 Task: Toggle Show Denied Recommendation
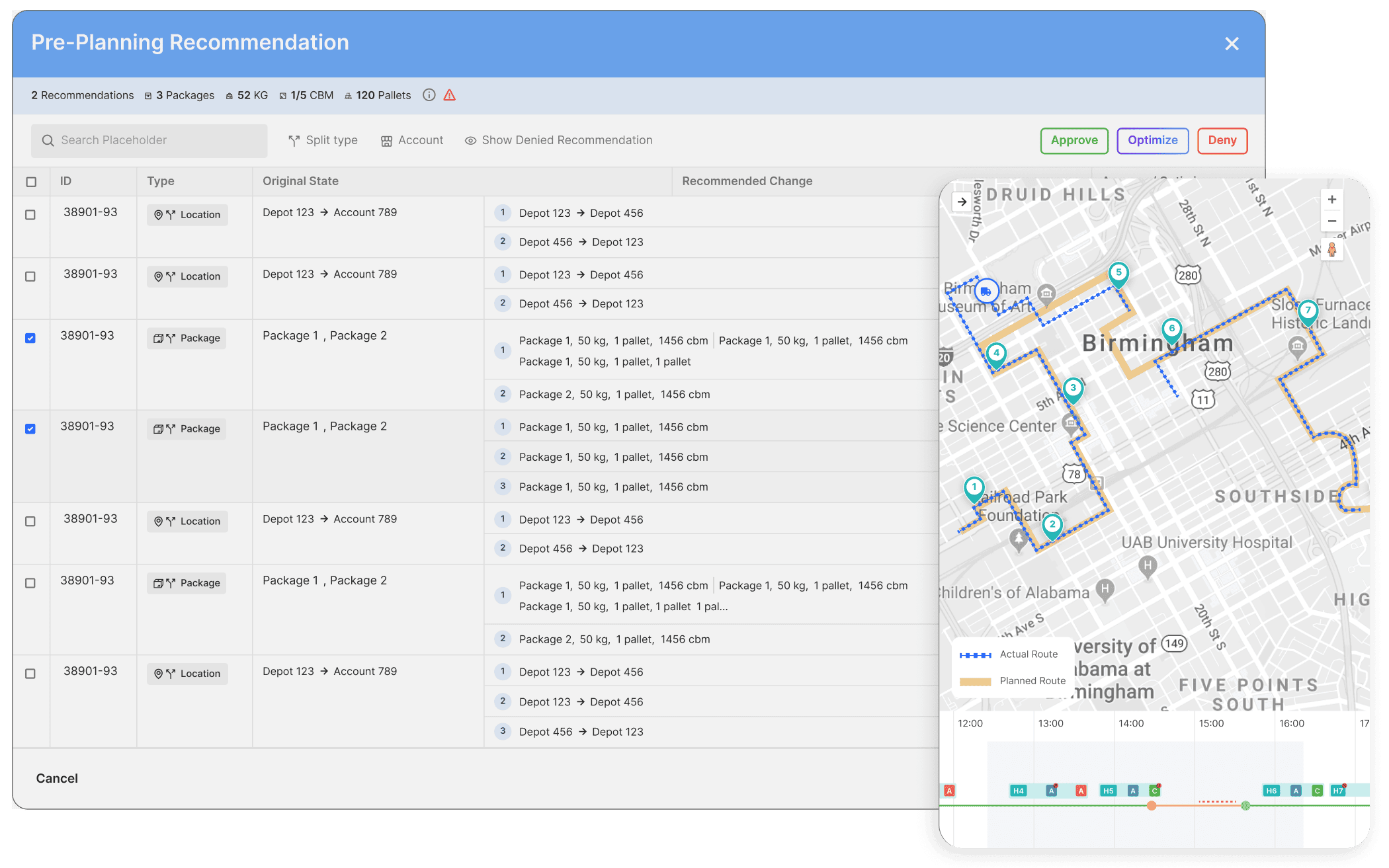(x=558, y=140)
